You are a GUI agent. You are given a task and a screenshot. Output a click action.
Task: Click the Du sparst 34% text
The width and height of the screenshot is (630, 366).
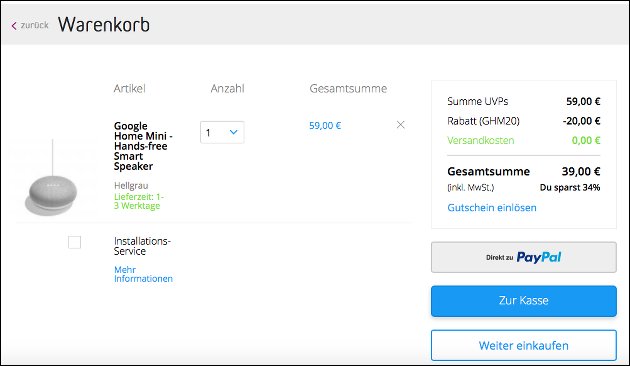570,188
